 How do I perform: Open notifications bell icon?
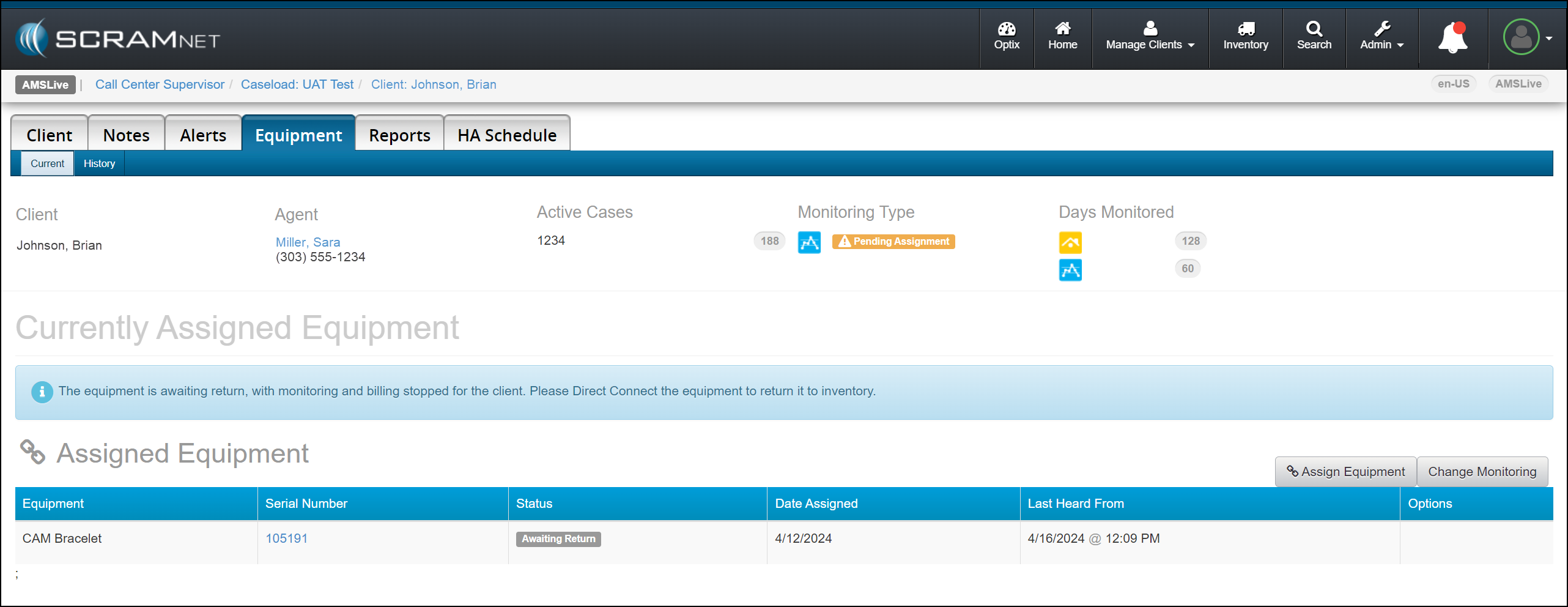tap(1452, 39)
